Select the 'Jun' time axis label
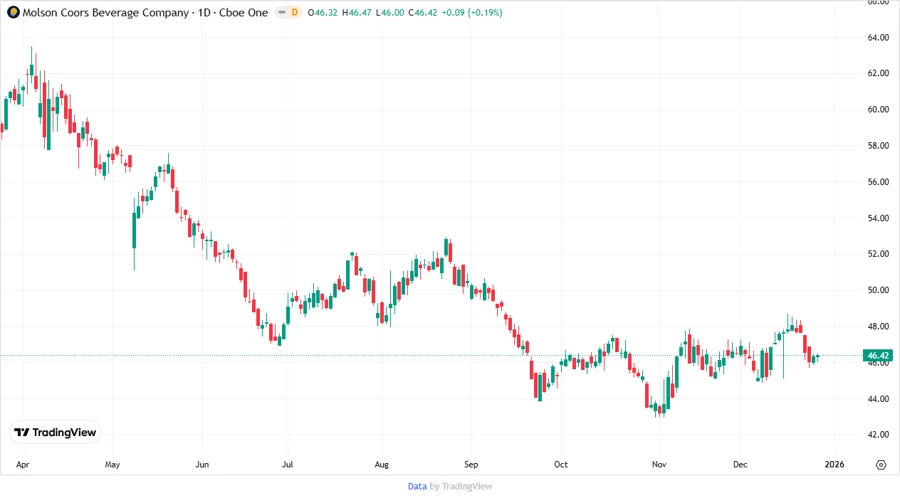Viewport: 900px width, 498px height. (x=202, y=465)
